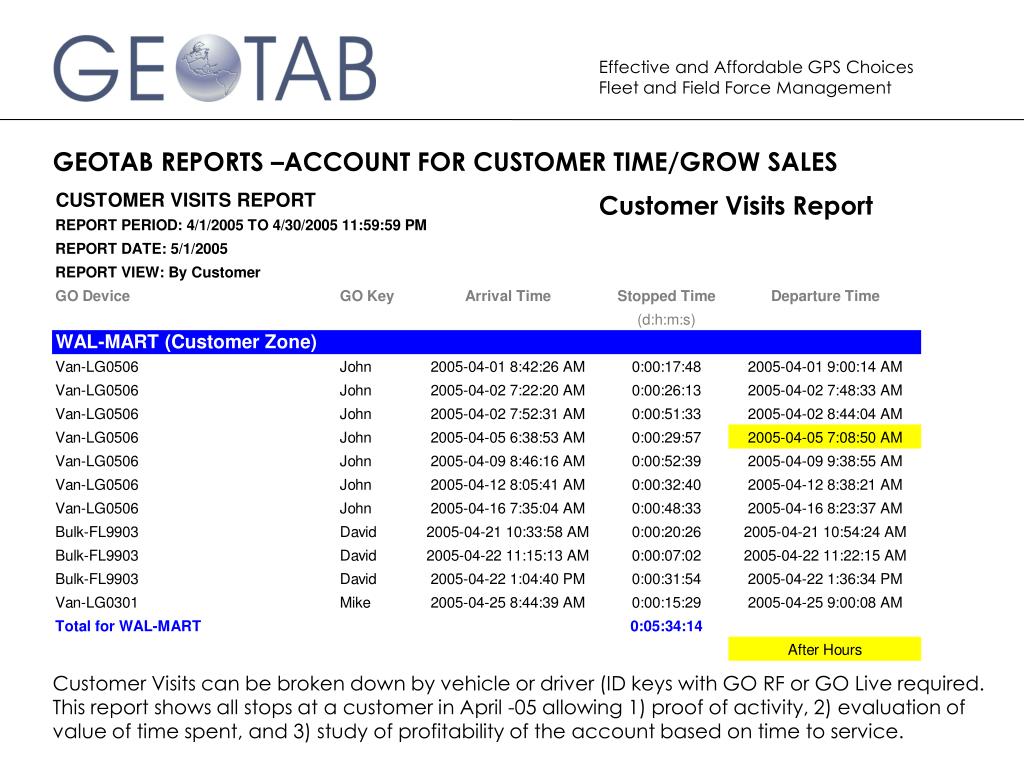Click stopped time 0:00:26:13
This screenshot has width=1024, height=768.
pos(666,390)
